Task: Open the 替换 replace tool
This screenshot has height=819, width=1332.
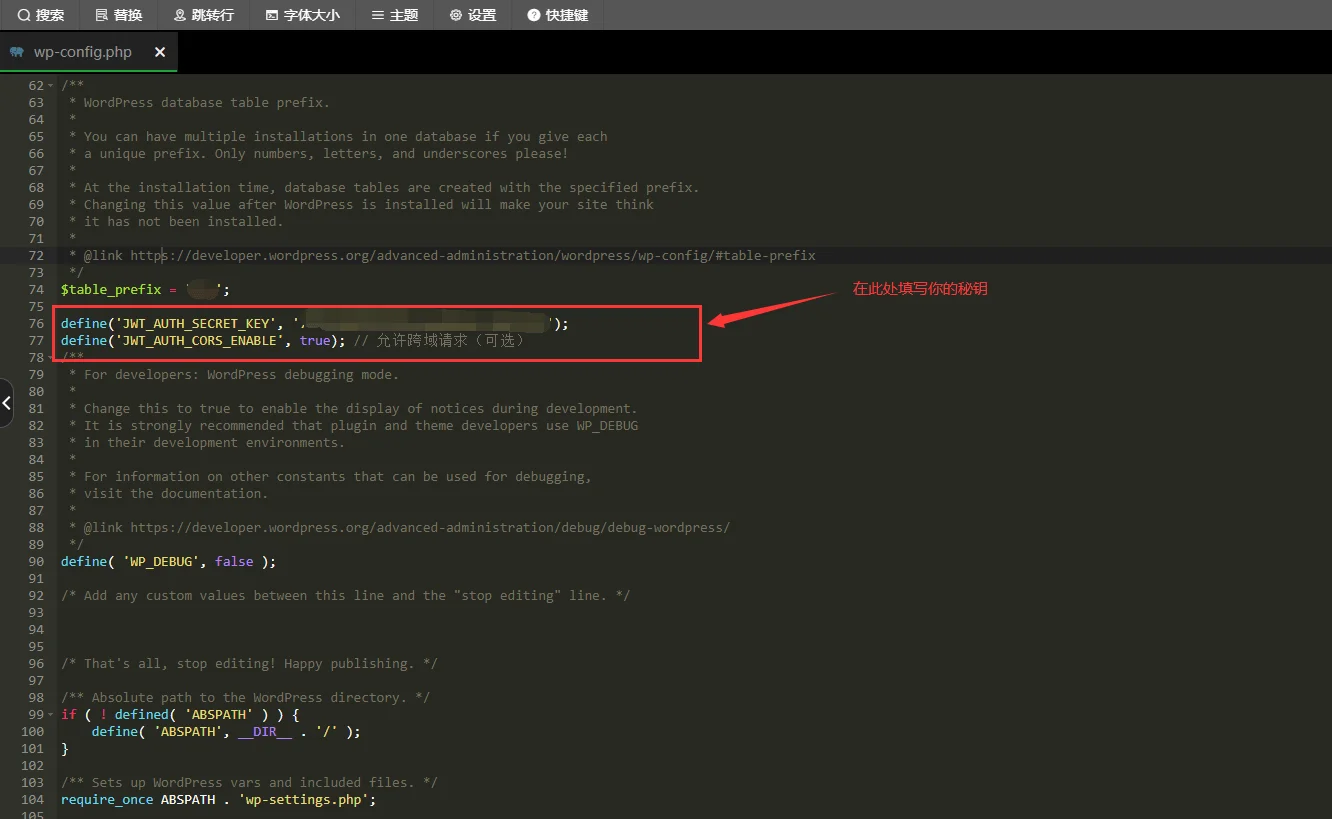Action: tap(119, 15)
